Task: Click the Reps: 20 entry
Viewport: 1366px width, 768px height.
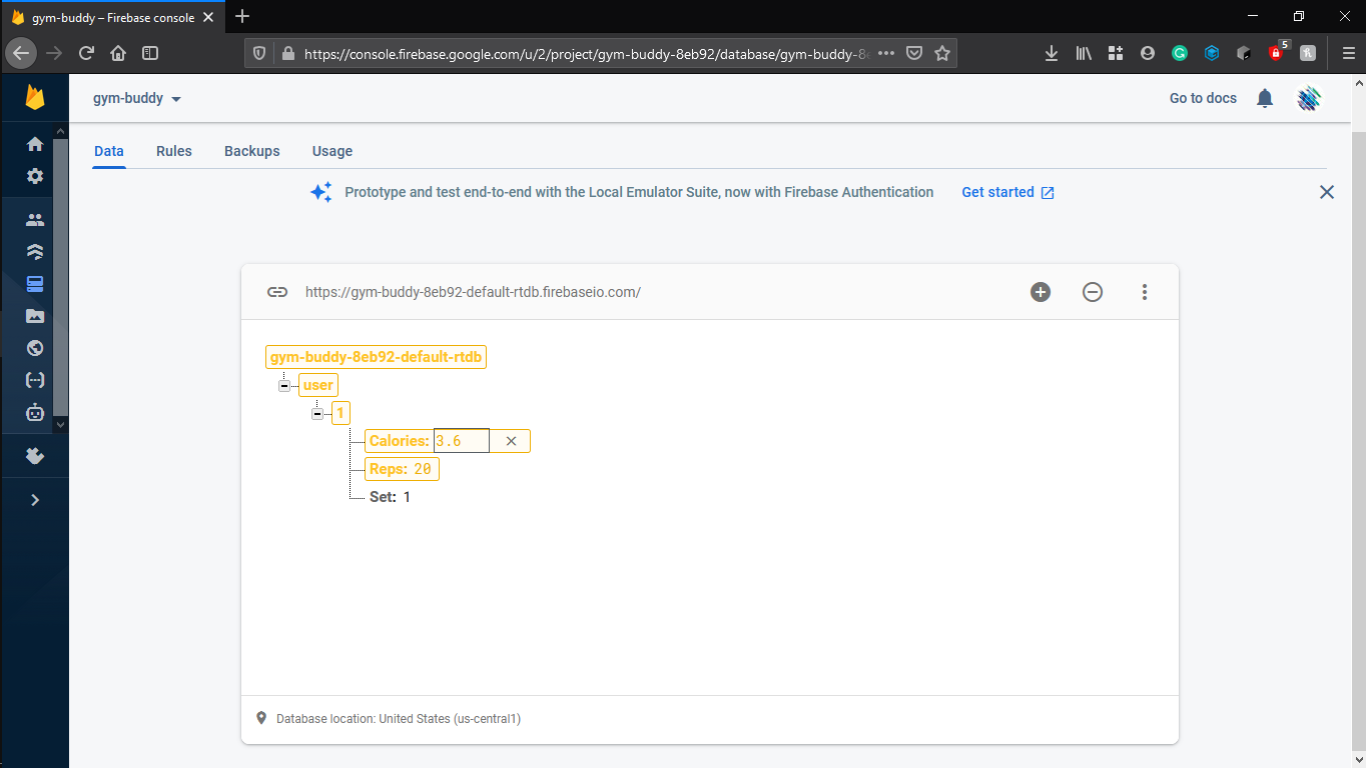Action: pos(402,469)
